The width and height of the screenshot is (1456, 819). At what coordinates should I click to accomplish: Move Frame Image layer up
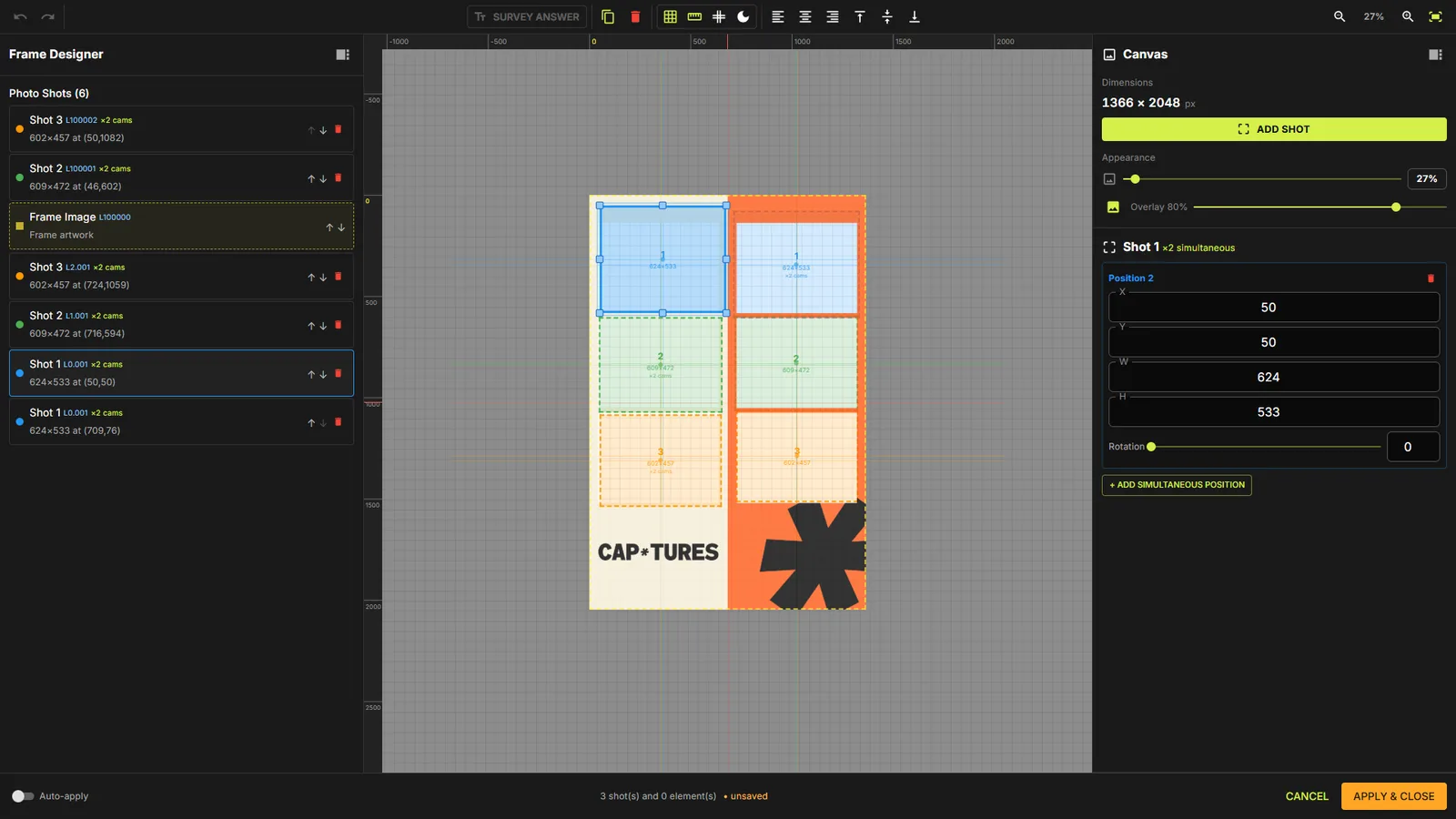(329, 227)
